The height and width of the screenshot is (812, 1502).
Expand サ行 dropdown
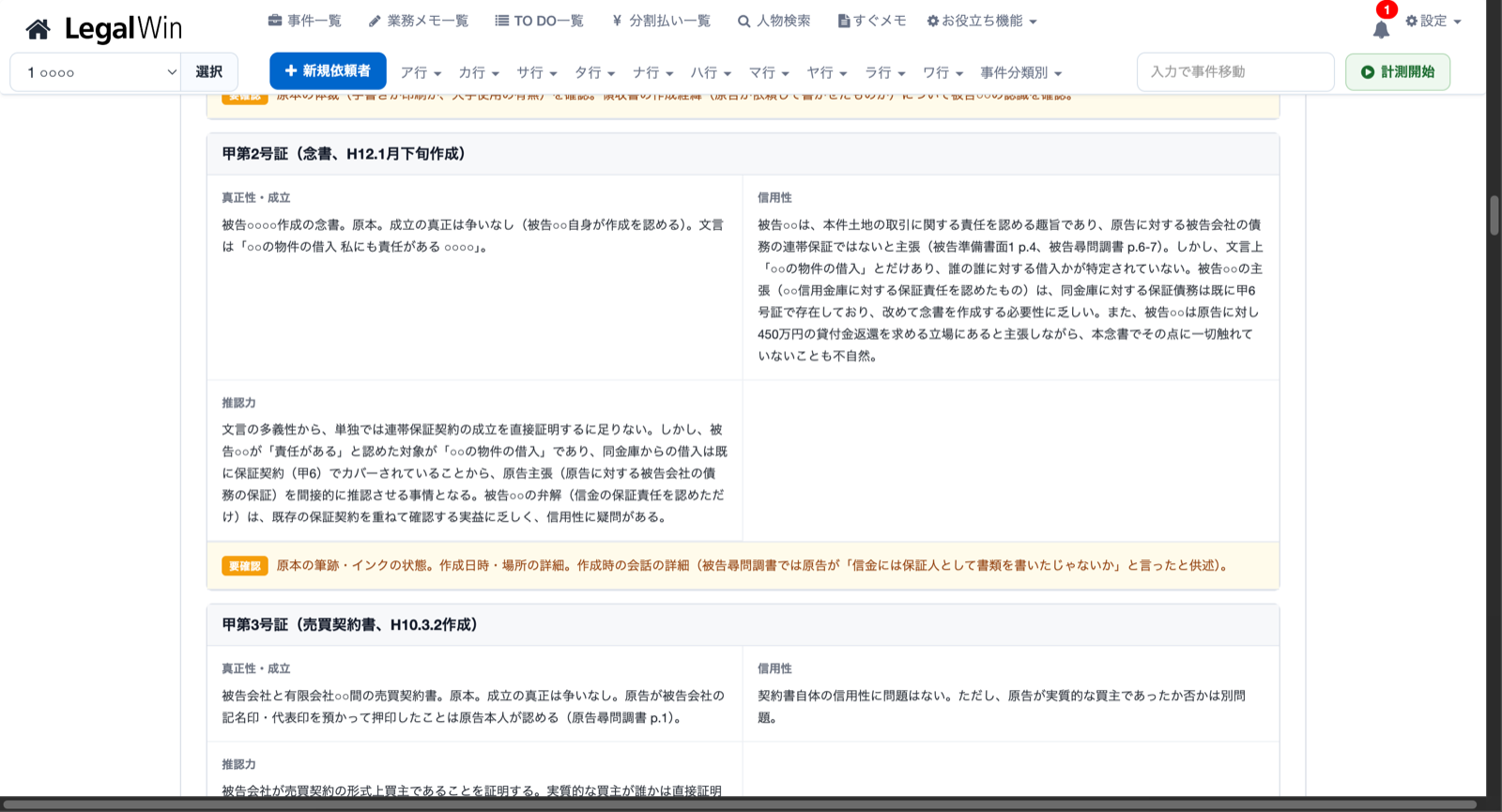click(x=537, y=72)
